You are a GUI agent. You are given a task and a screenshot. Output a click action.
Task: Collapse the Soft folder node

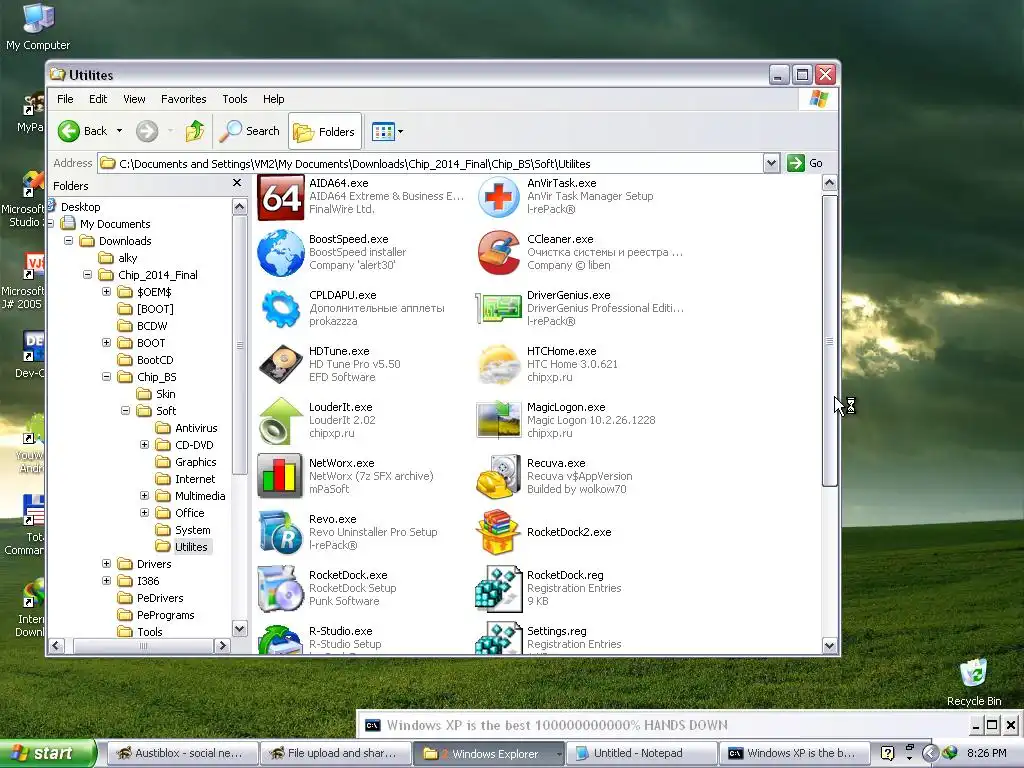tap(125, 411)
